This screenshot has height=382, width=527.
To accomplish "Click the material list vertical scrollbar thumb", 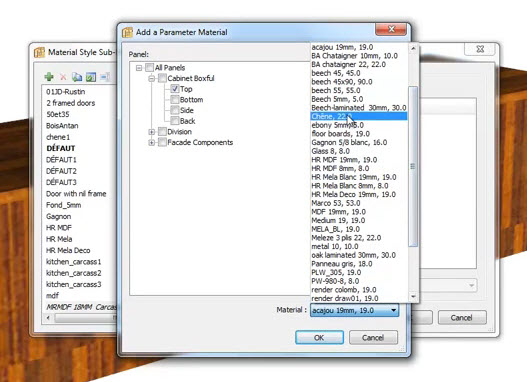I will [413, 166].
